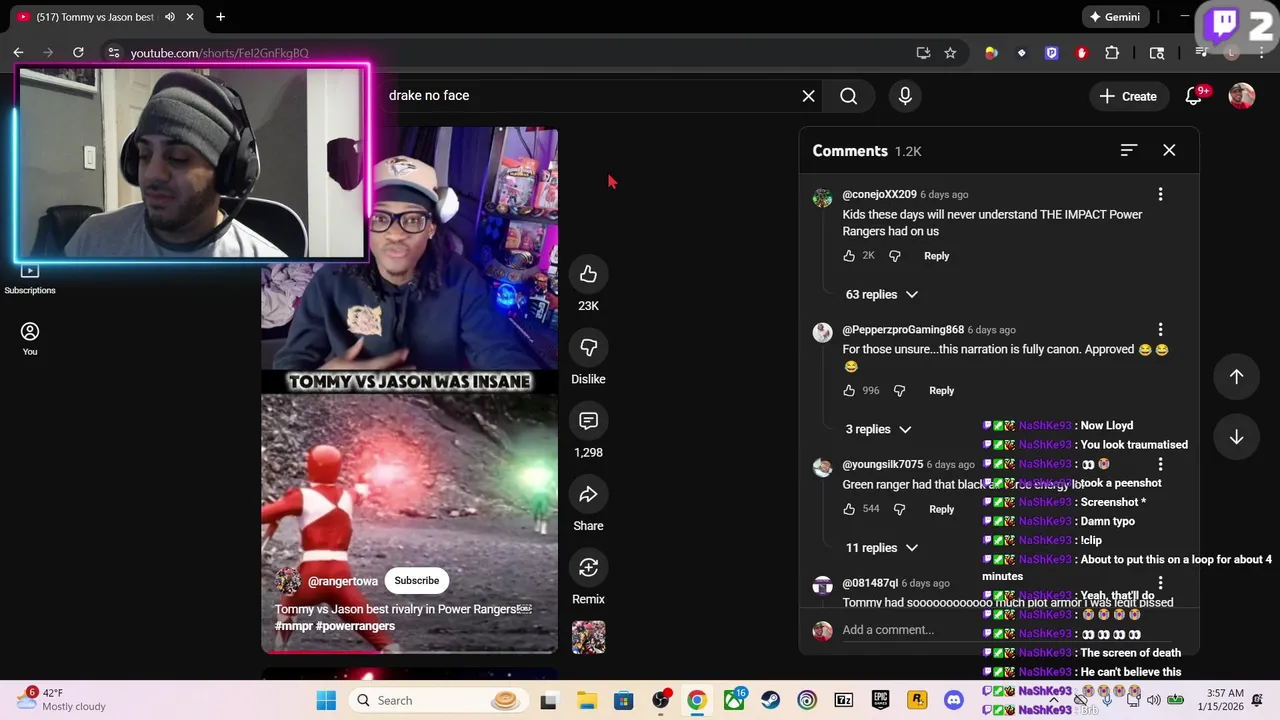Dislike the short video
This screenshot has height=720, width=1280.
[x=588, y=347]
